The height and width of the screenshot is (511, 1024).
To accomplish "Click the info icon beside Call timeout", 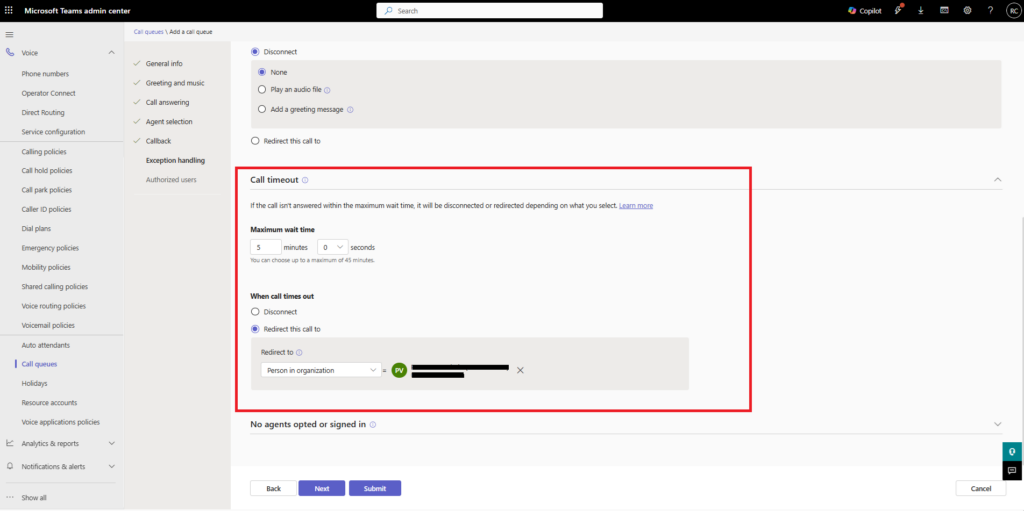I will pos(305,180).
